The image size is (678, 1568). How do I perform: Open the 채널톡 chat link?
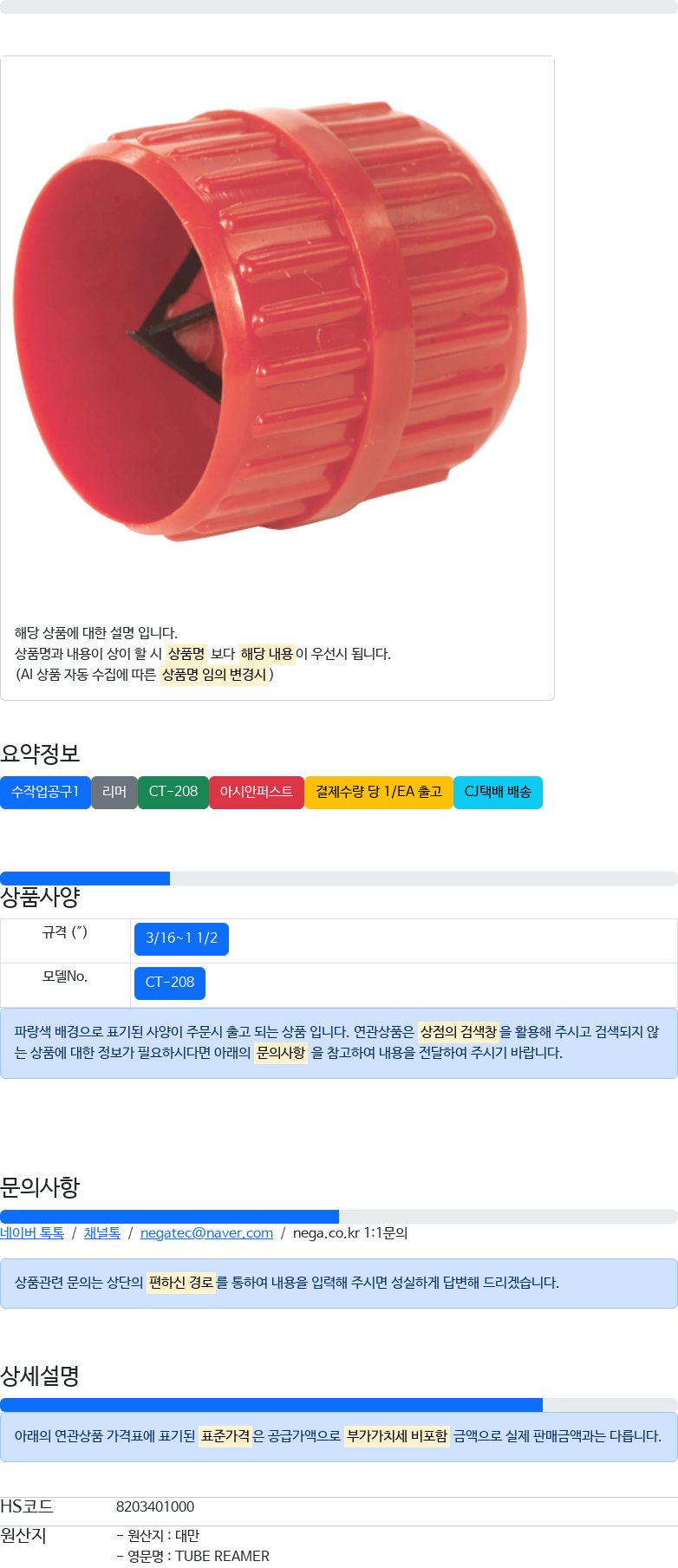102,1232
